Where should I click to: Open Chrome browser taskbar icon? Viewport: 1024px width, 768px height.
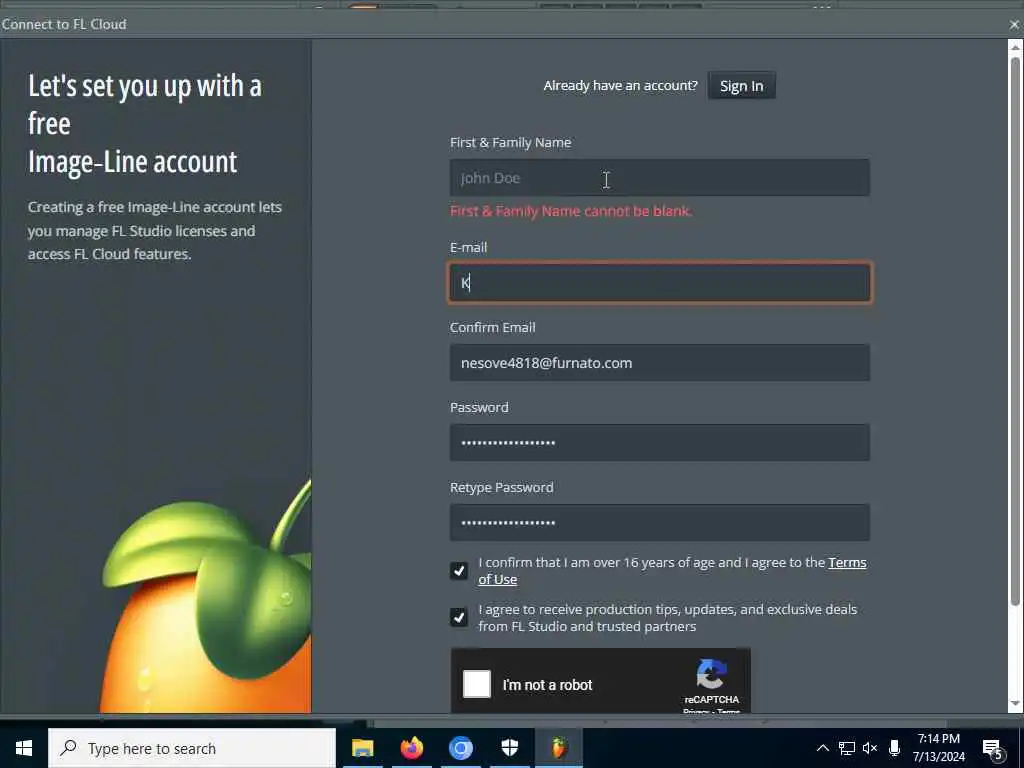[x=460, y=748]
